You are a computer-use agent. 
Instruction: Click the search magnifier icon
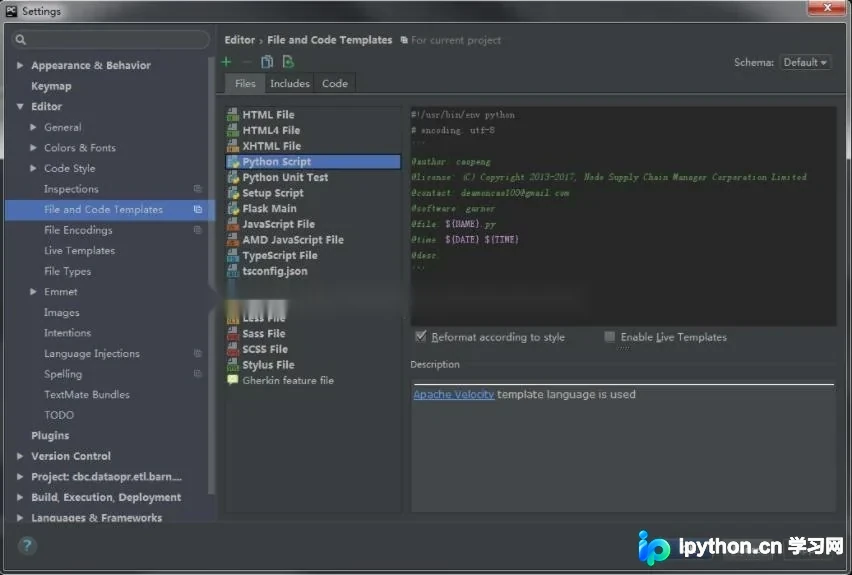coord(21,40)
